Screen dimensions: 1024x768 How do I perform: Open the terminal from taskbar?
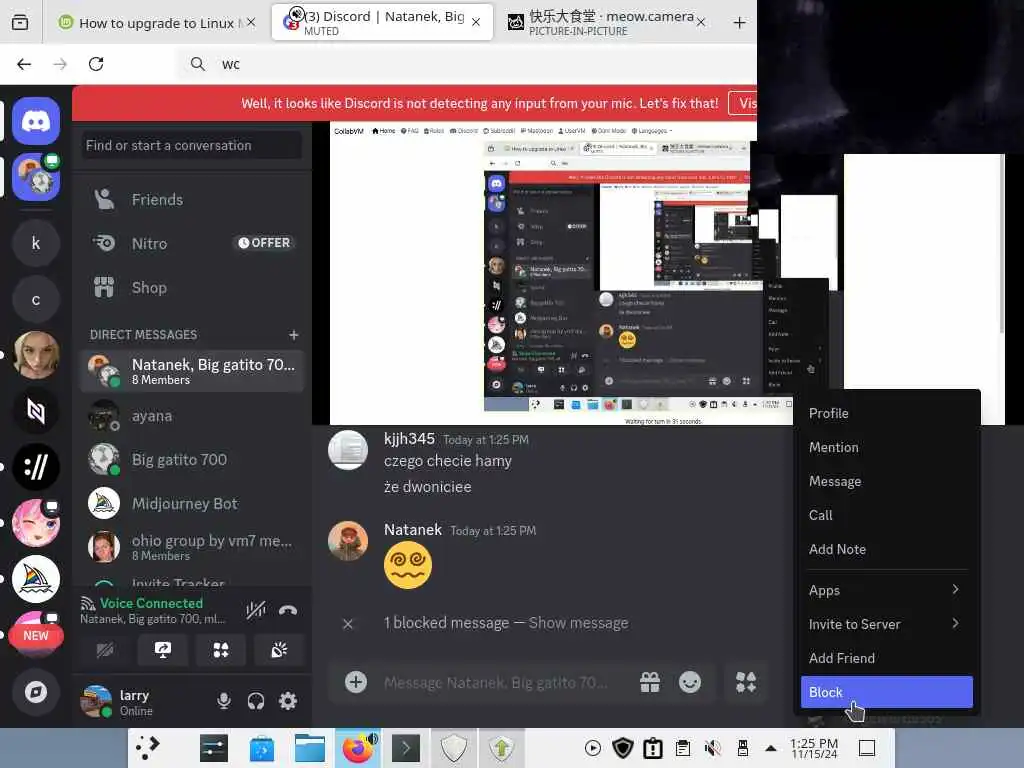tap(406, 748)
